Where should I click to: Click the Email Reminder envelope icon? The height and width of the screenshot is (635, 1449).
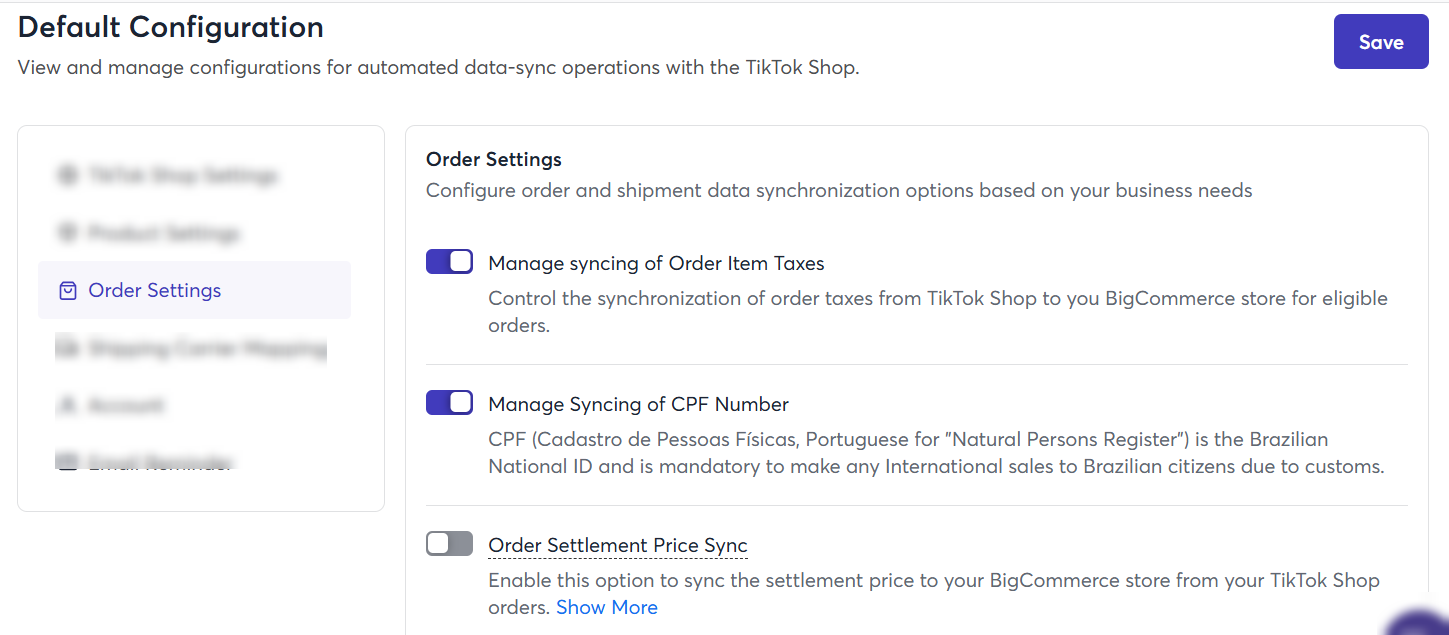click(x=68, y=462)
